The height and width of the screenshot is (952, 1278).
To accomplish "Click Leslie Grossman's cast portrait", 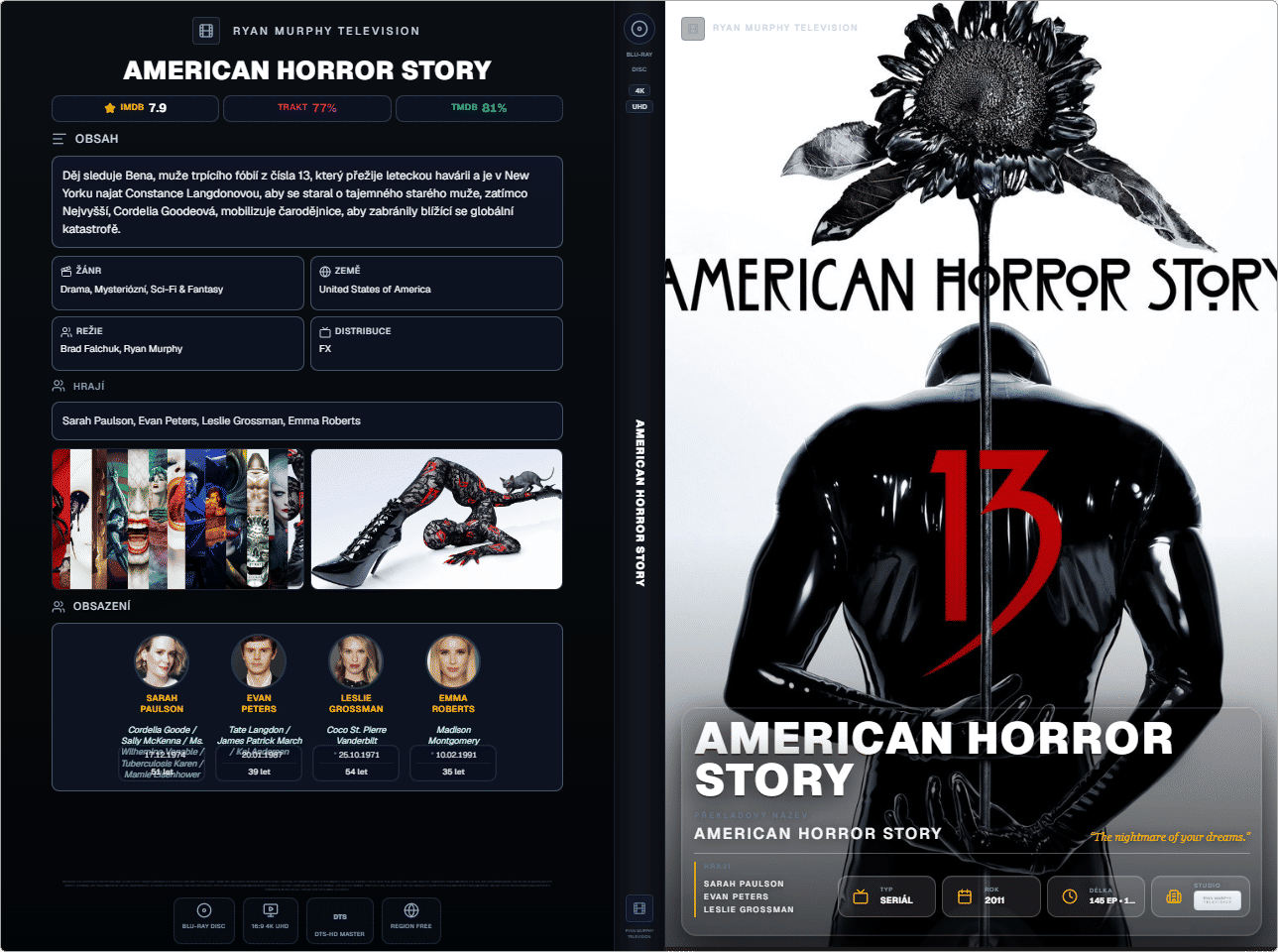I will (356, 661).
